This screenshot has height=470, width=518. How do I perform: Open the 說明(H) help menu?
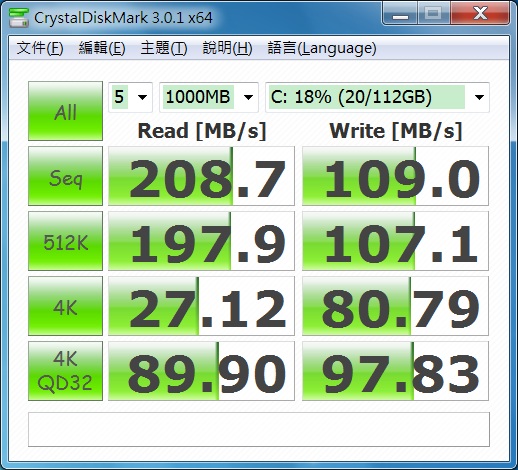[227, 48]
